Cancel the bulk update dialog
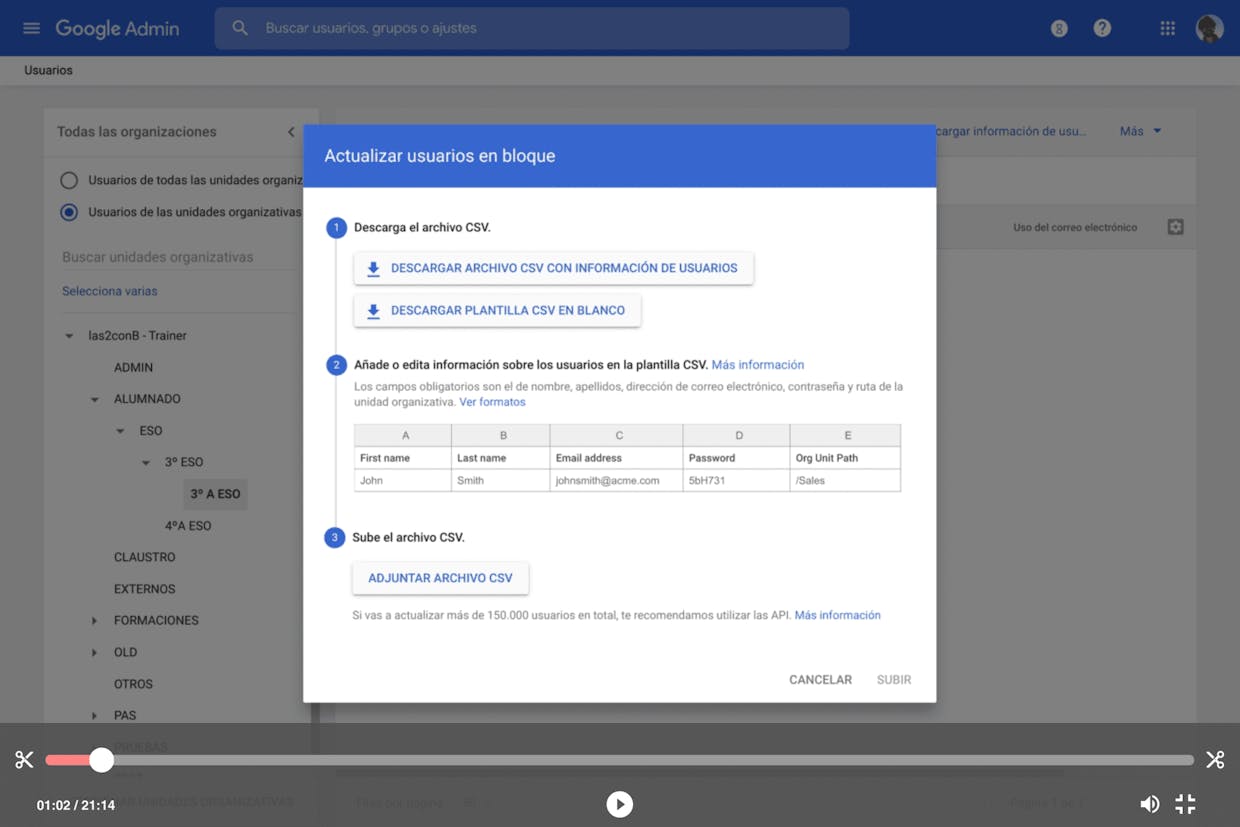Screen dimensions: 1240x827 820,680
